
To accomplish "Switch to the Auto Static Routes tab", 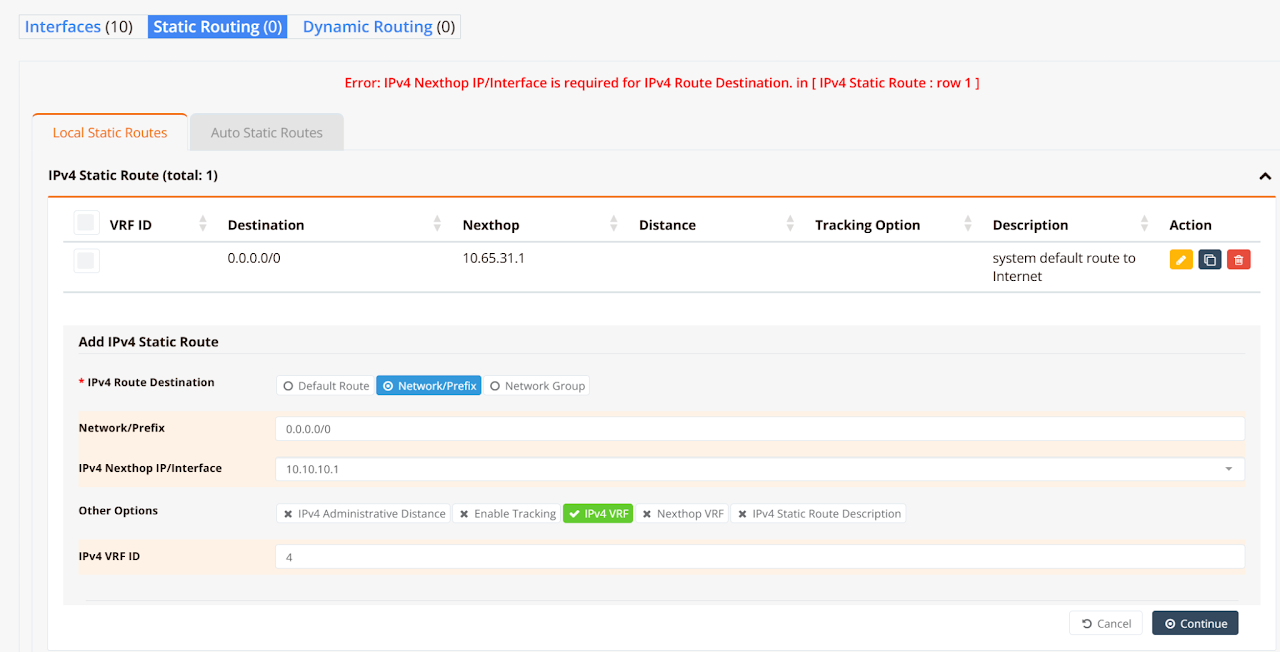I will [x=267, y=132].
